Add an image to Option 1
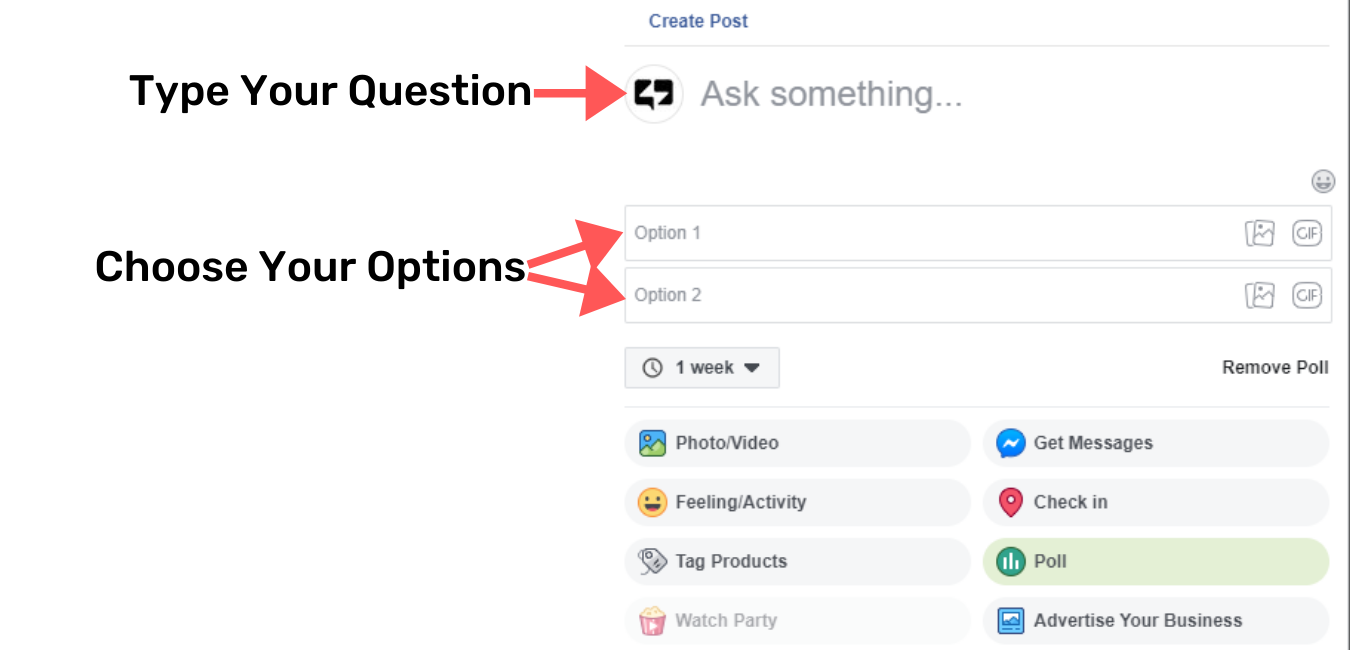Viewport: 1350px width, 650px height. [1260, 232]
